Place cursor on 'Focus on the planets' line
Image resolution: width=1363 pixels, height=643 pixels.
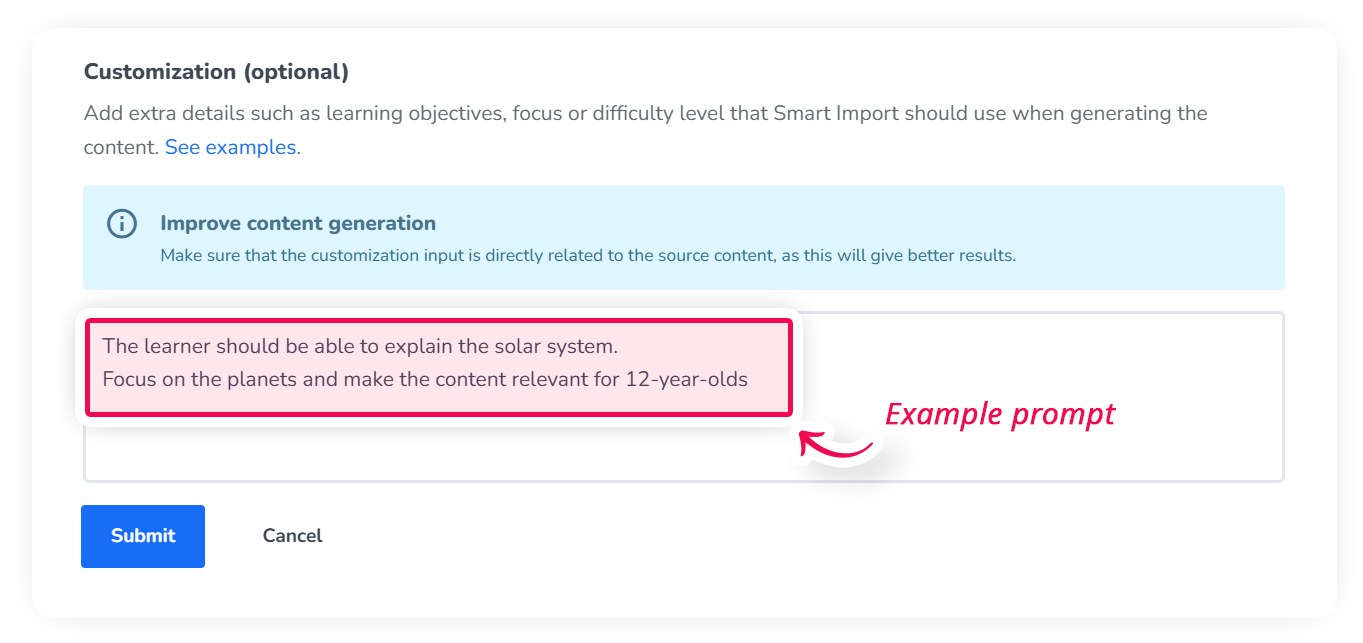coord(425,379)
